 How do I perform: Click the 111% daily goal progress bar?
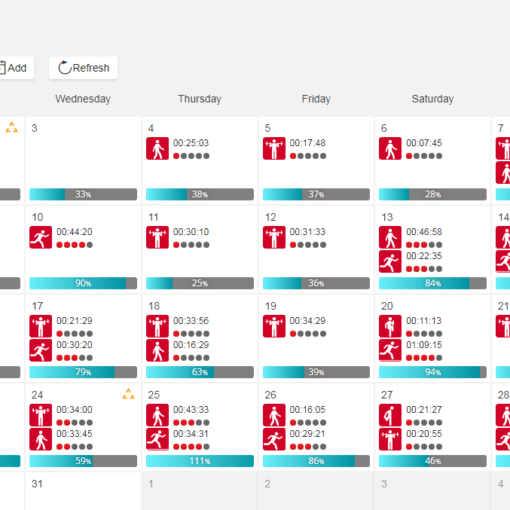point(200,461)
